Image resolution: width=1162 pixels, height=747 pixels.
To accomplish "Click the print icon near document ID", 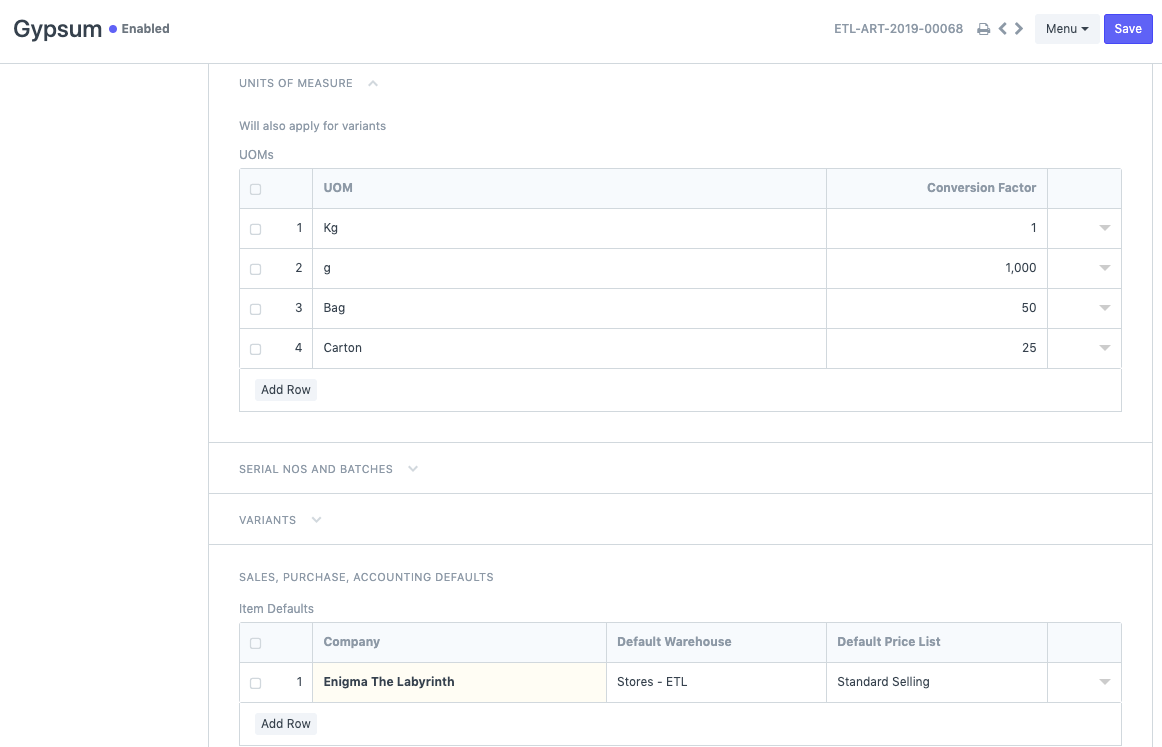I will pos(983,29).
